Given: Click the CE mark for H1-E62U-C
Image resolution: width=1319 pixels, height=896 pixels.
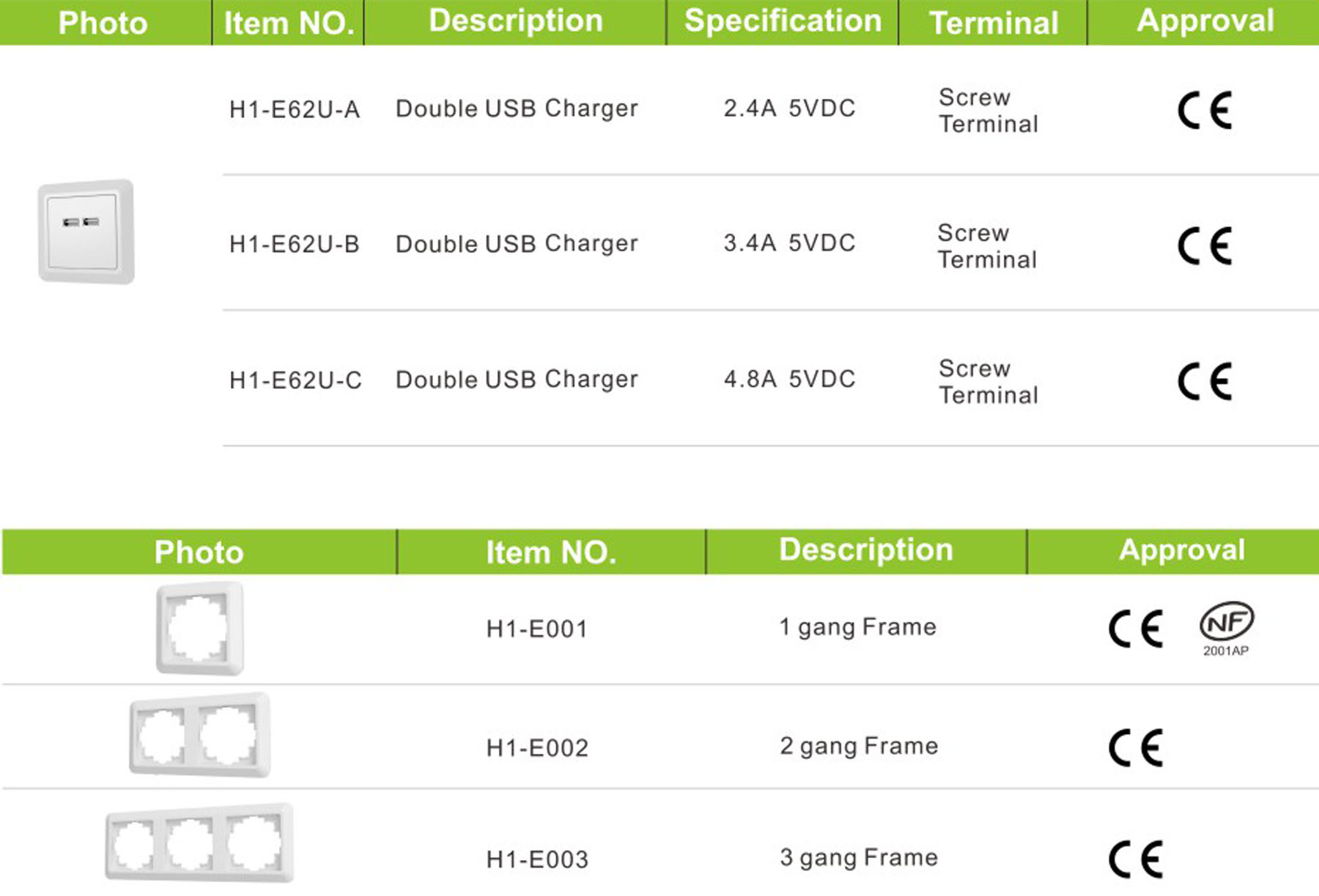Looking at the screenshot, I should tap(1205, 381).
